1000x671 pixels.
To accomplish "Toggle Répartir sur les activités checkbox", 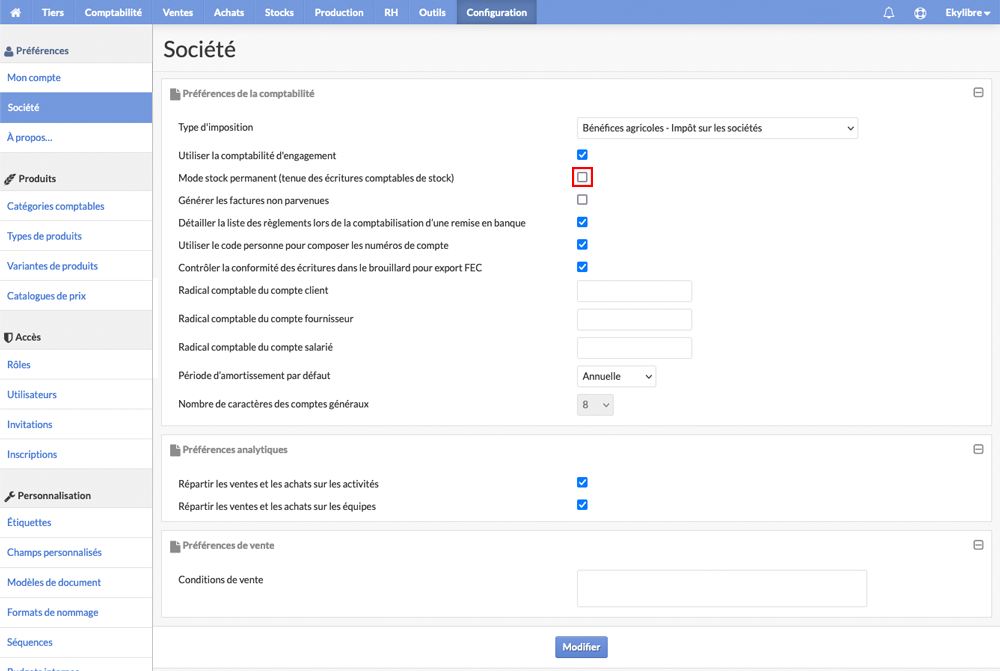I will (x=582, y=482).
